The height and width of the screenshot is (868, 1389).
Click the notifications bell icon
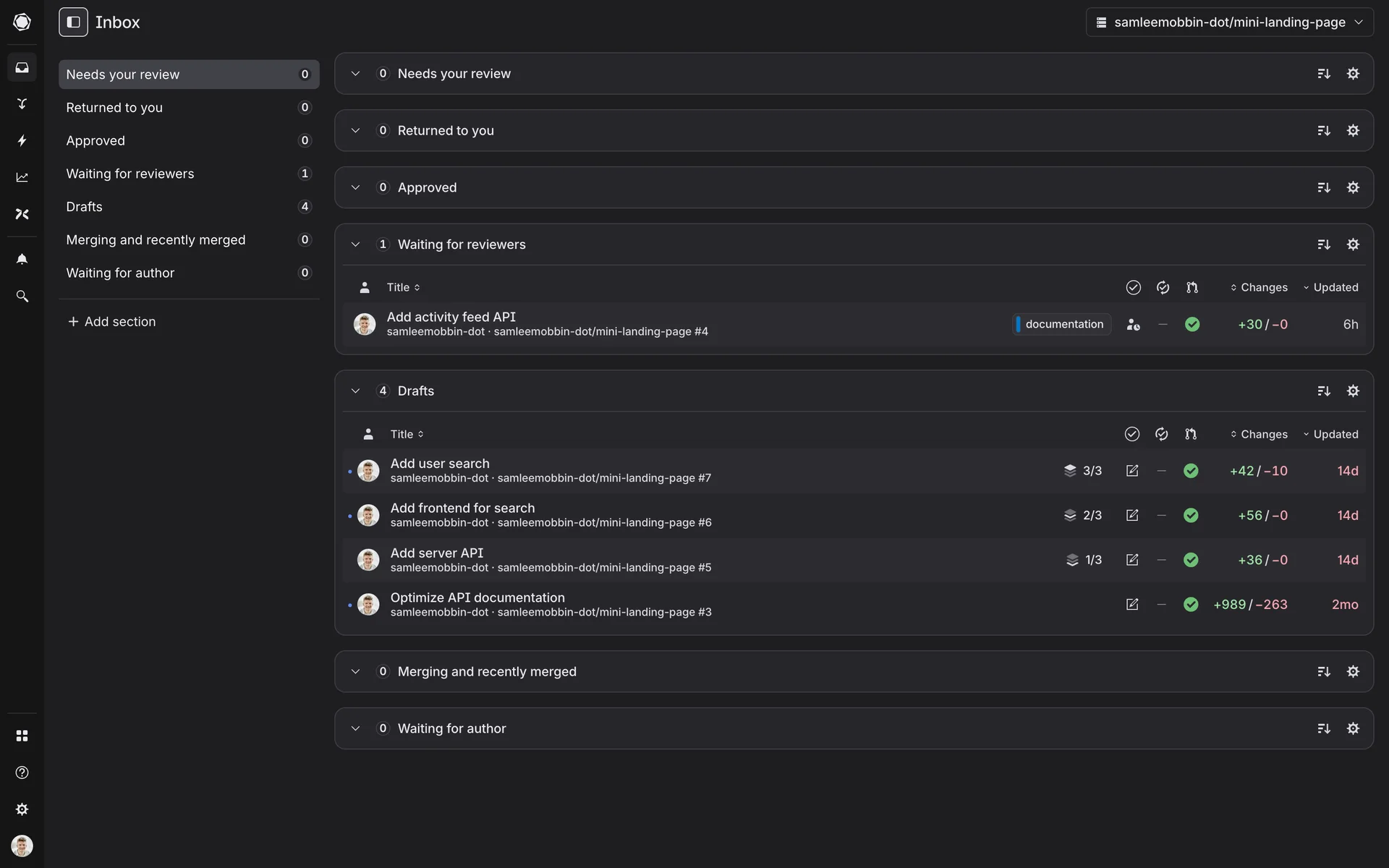[22, 259]
